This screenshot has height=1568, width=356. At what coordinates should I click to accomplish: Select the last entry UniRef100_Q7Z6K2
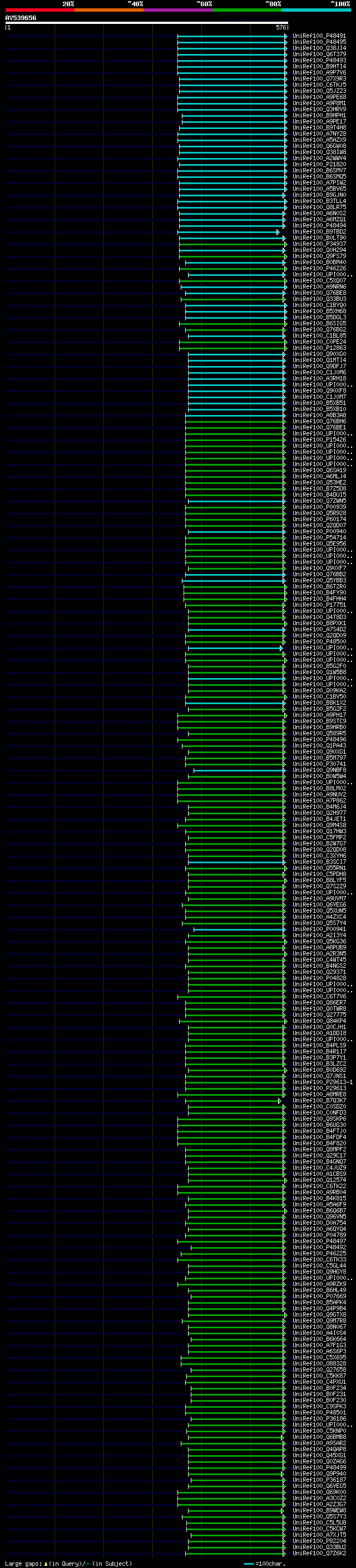tap(319, 1554)
